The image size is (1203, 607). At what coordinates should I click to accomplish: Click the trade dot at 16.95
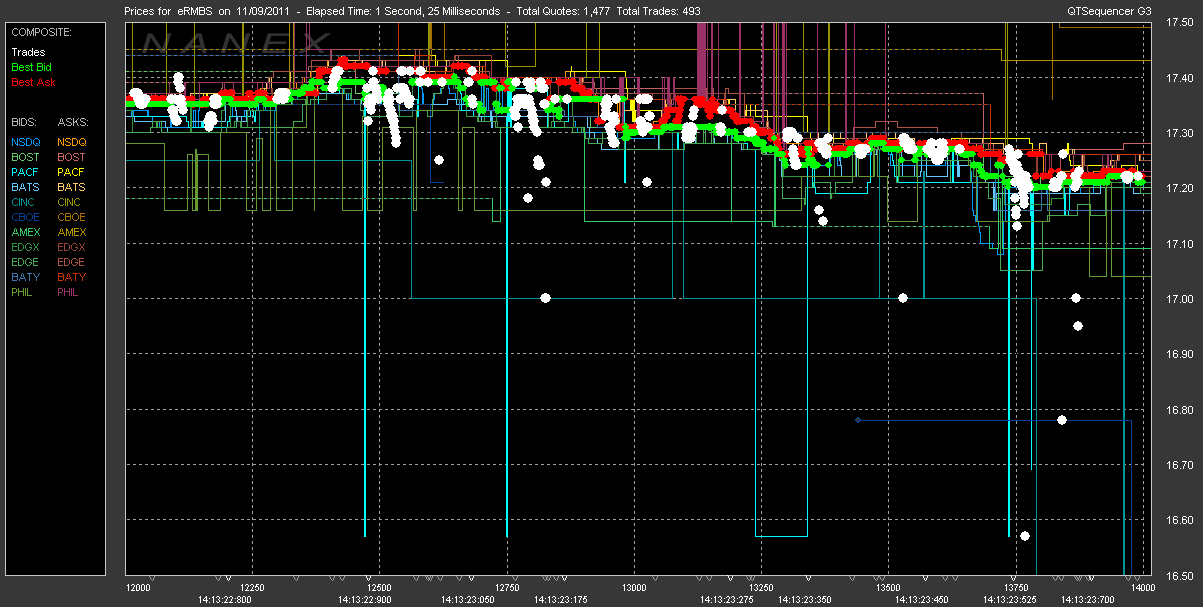1078,326
